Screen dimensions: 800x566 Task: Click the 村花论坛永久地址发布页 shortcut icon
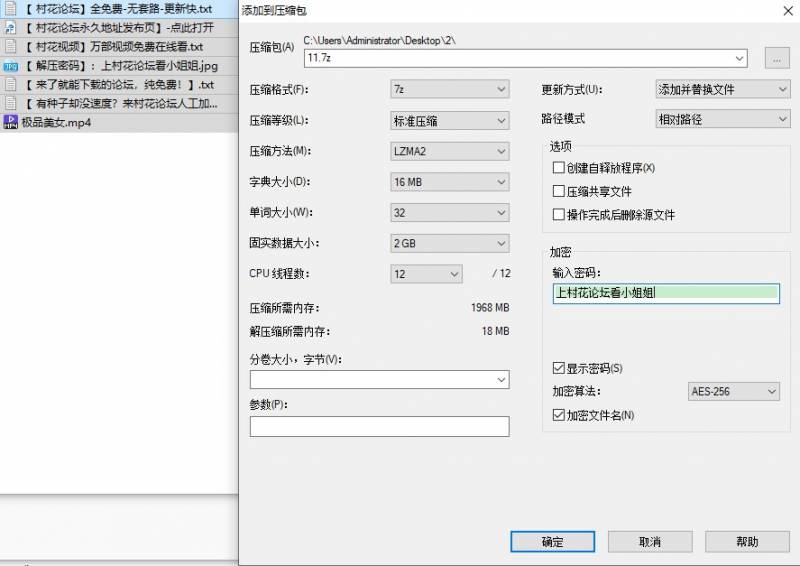[x=10, y=28]
